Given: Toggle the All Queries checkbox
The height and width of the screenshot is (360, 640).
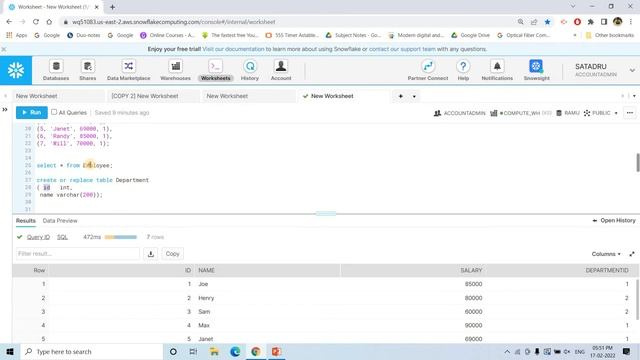Looking at the screenshot, I should click(x=54, y=112).
